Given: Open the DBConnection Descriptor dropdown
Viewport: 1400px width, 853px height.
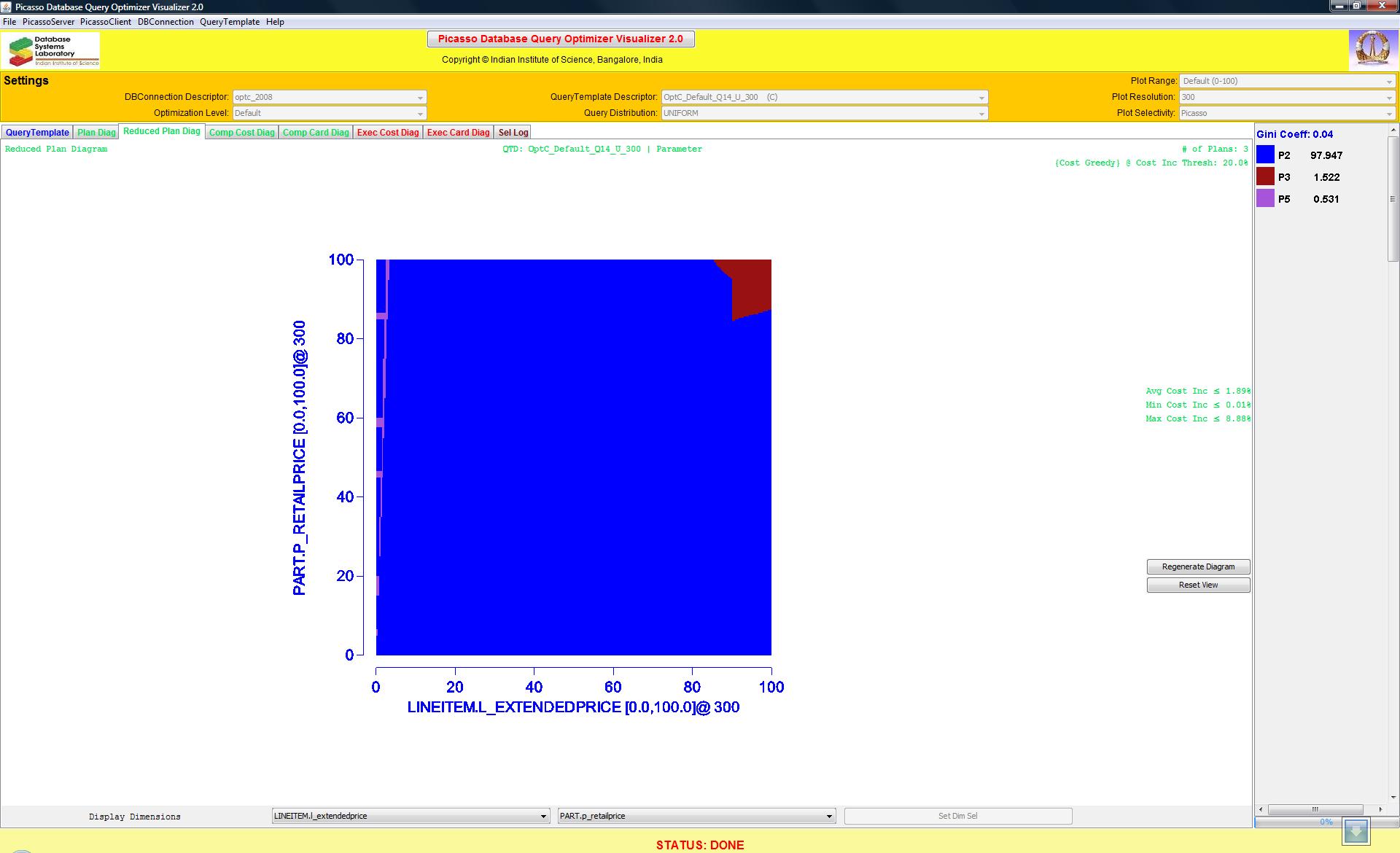Looking at the screenshot, I should pos(329,97).
